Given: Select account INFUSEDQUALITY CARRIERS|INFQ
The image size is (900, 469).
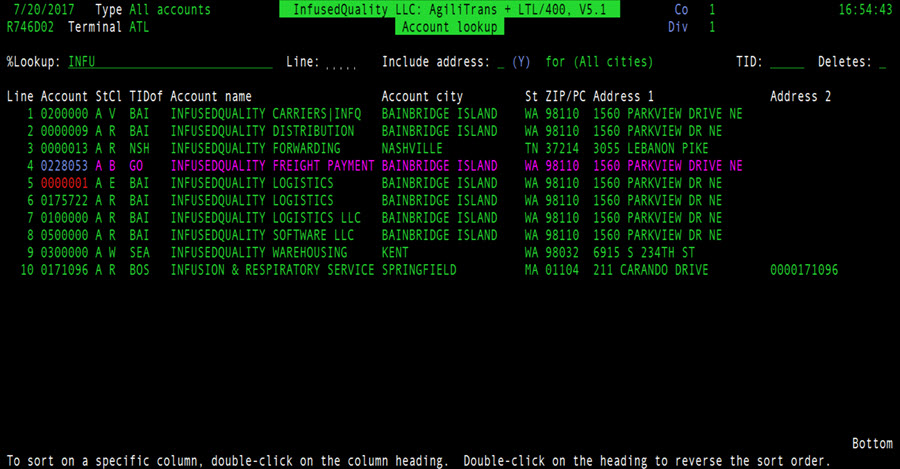Looking at the screenshot, I should click(x=265, y=114).
